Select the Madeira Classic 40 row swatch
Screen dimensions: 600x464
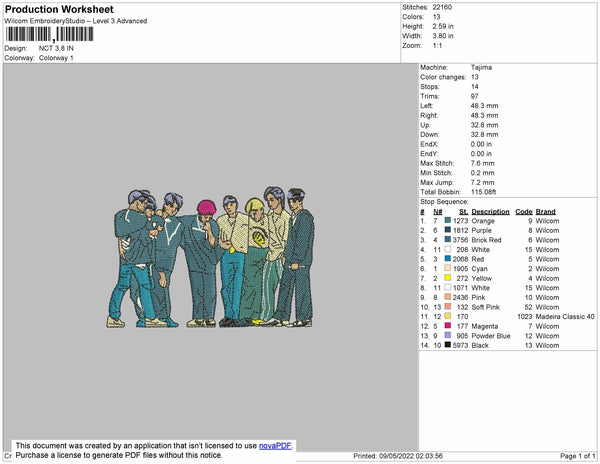447,316
